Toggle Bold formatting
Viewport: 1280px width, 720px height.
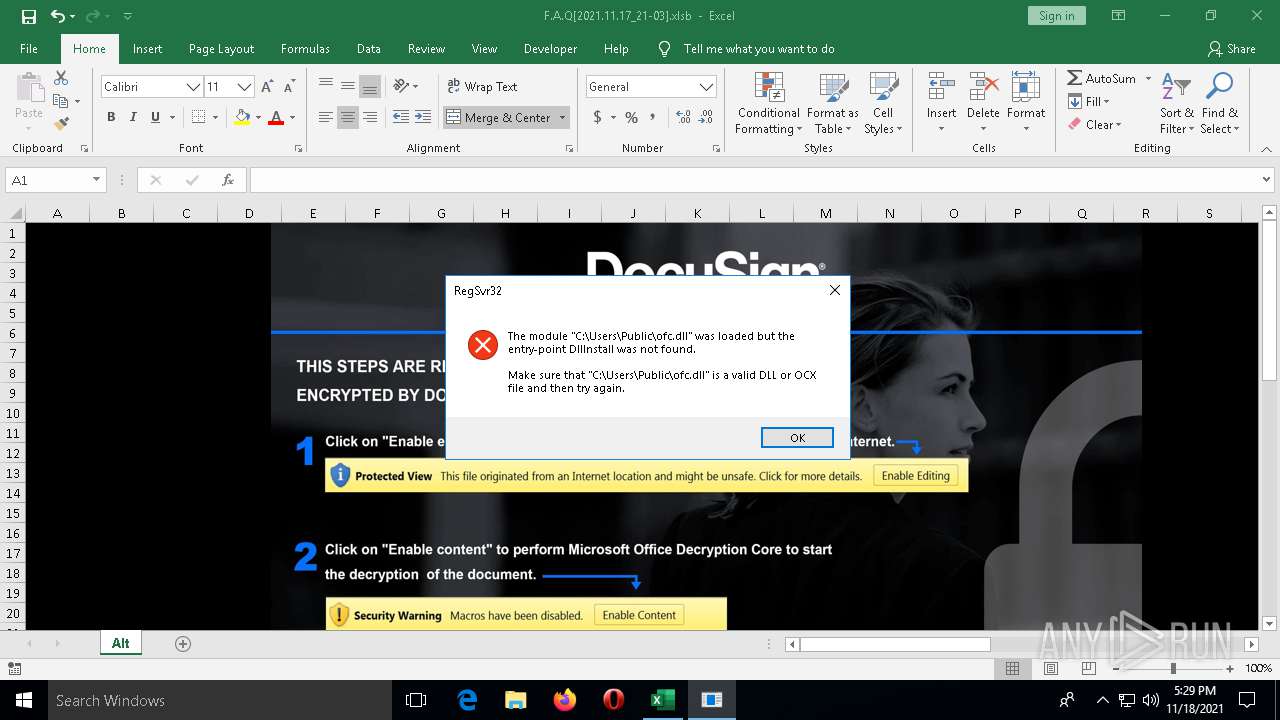pyautogui.click(x=111, y=117)
